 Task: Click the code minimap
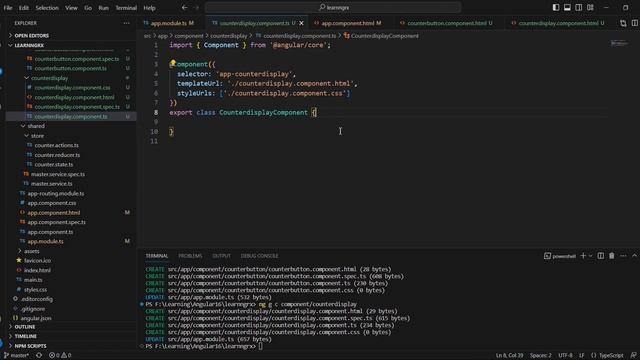point(619,43)
